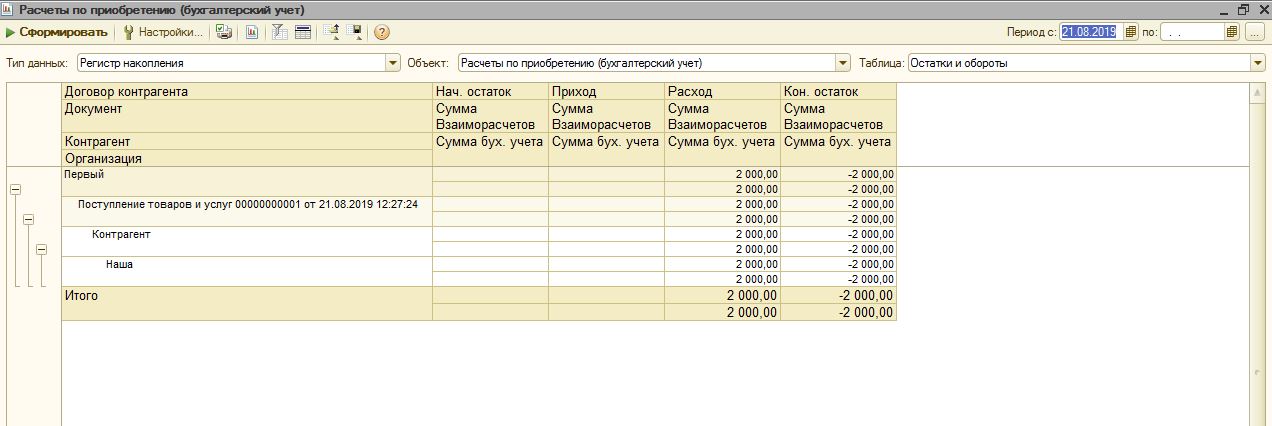Image resolution: width=1272 pixels, height=426 pixels.
Task: Select the Поступление товаров и услуг row
Action: (247, 204)
